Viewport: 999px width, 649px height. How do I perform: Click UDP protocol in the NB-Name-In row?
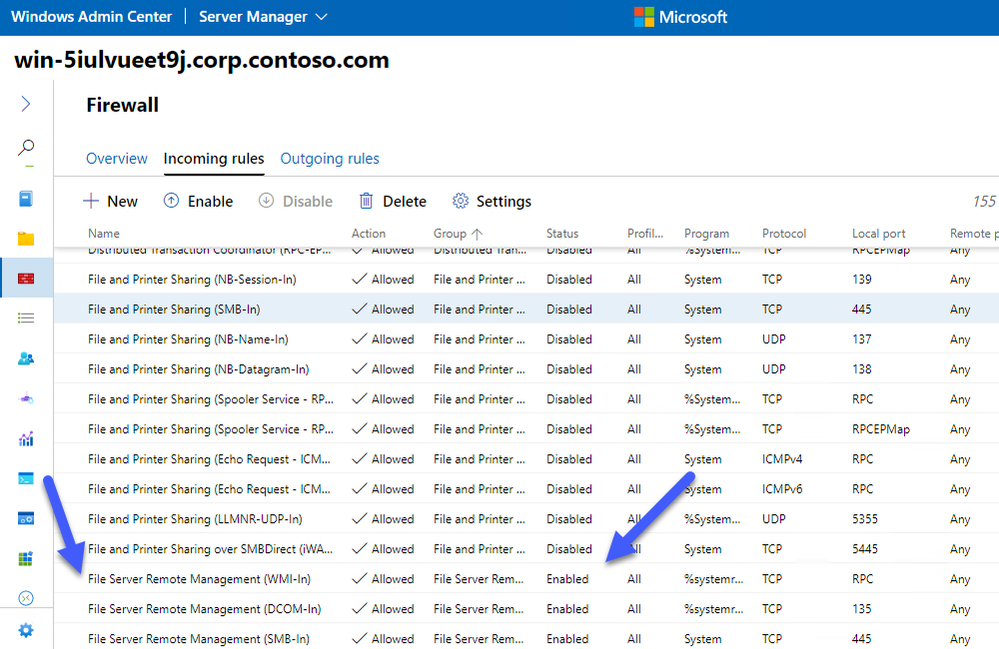pyautogui.click(x=773, y=339)
